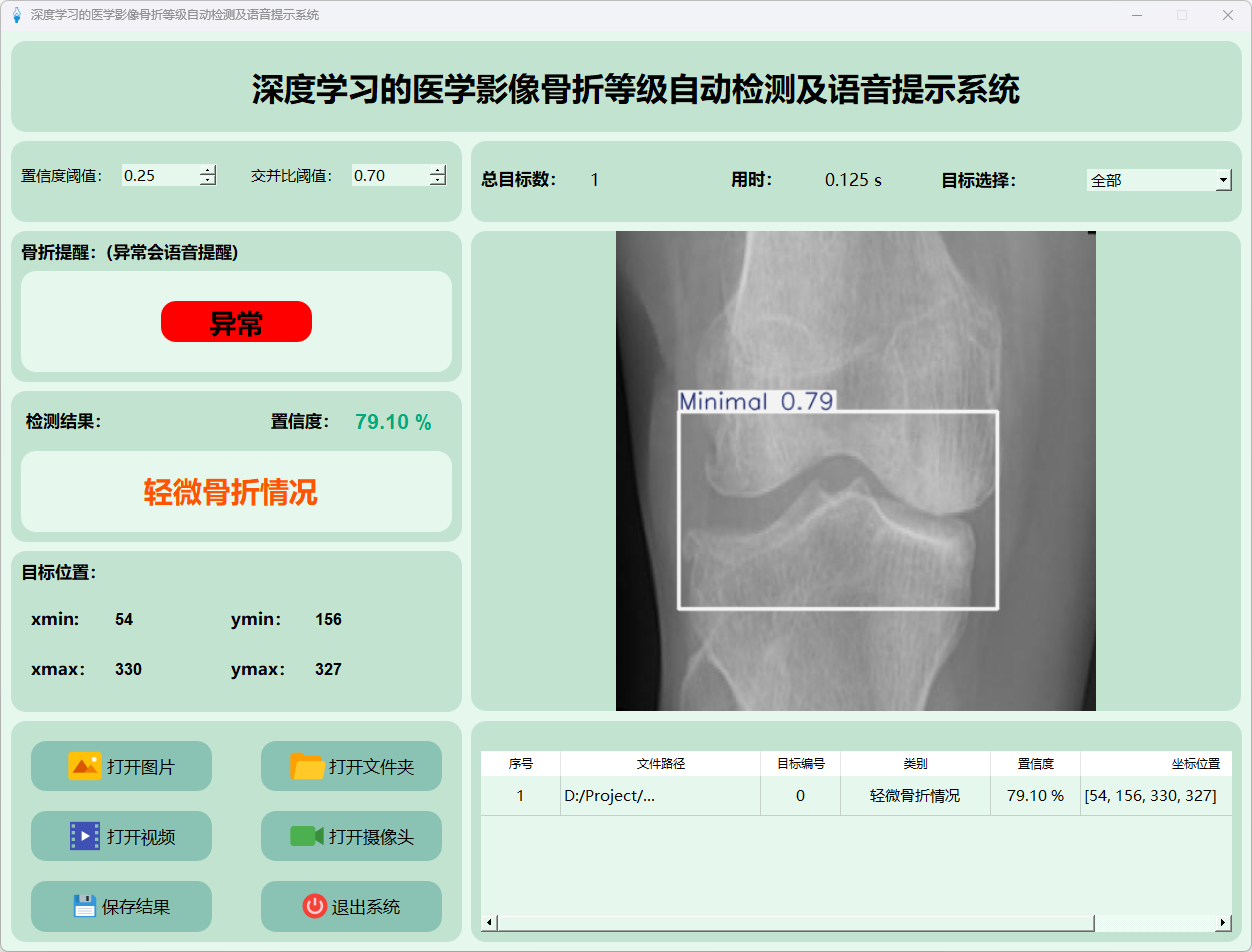Sort by the 序号 column header
The height and width of the screenshot is (952, 1252).
(521, 763)
